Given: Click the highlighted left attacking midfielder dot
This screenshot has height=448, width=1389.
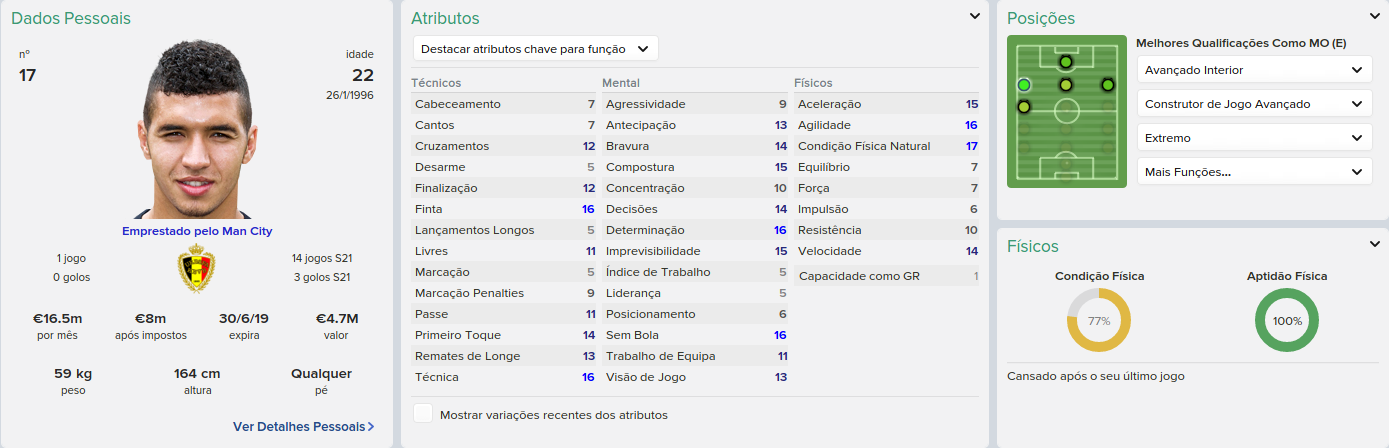Looking at the screenshot, I should point(1023,85).
